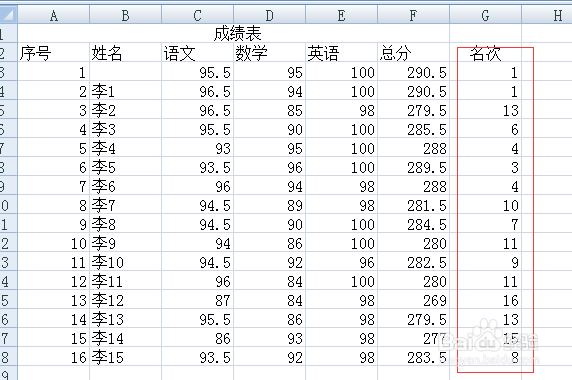Select column A header
572x380 pixels.
[54, 15]
